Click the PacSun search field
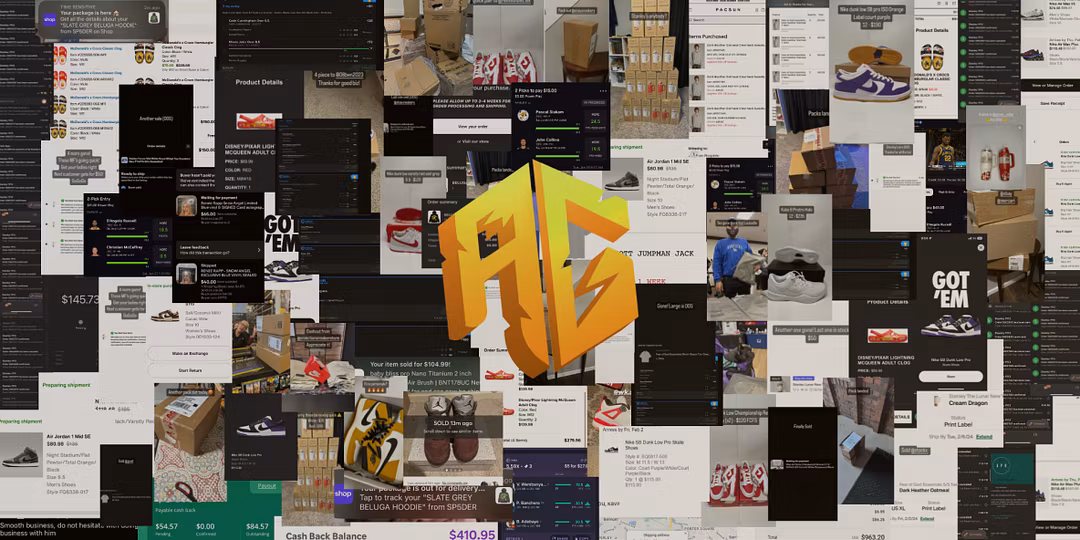This screenshot has width=1080, height=540. pos(729,20)
